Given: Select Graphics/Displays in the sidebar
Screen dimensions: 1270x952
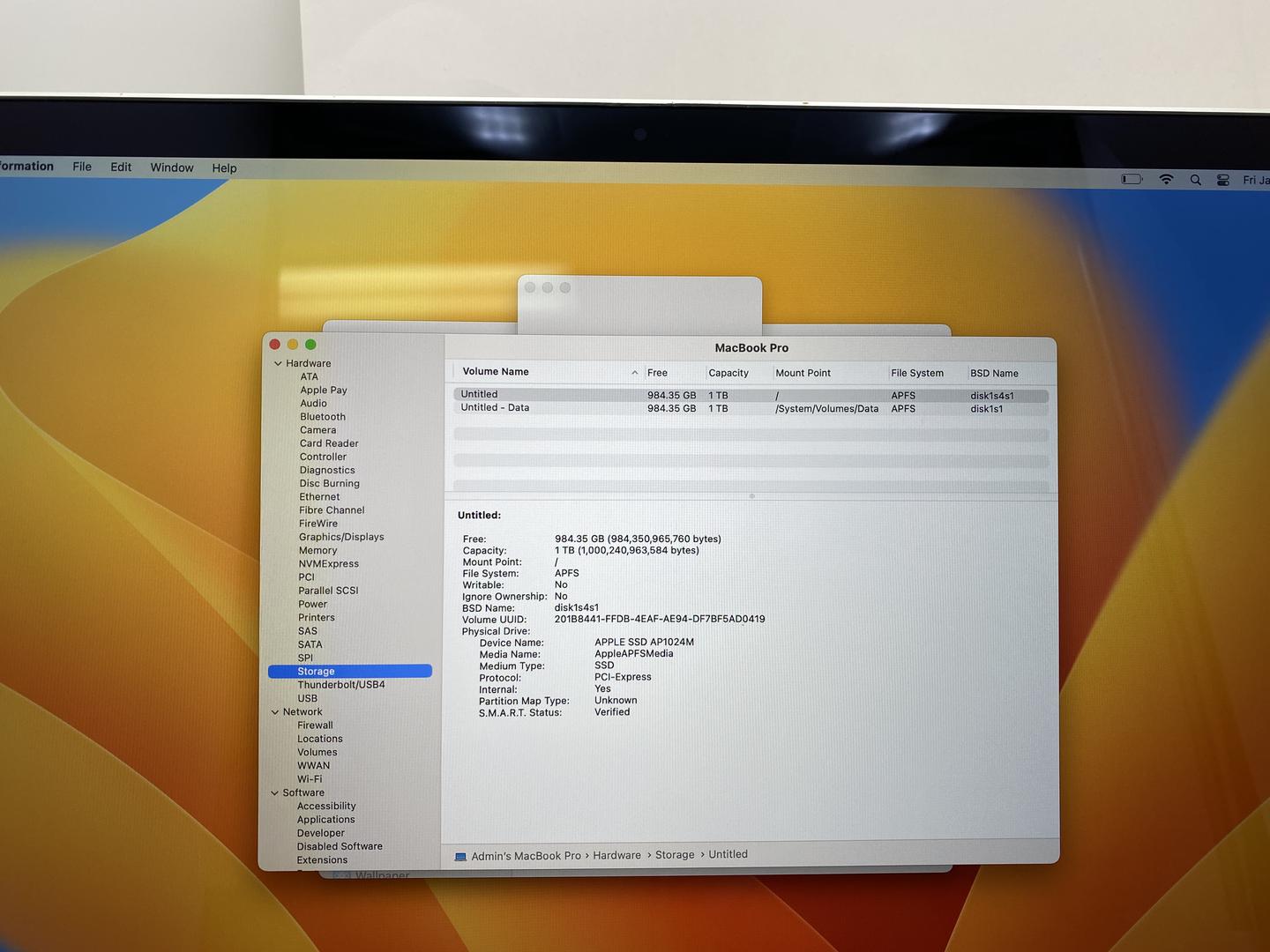Looking at the screenshot, I should (341, 537).
